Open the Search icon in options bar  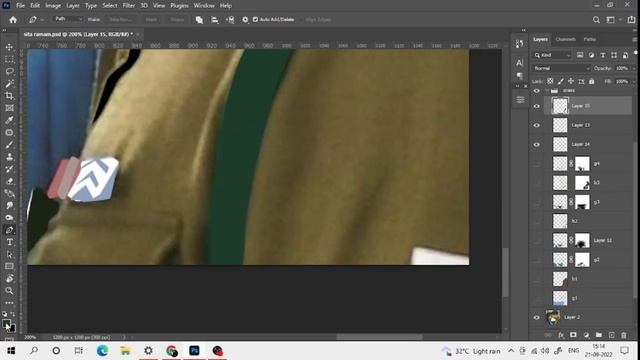(x=596, y=20)
